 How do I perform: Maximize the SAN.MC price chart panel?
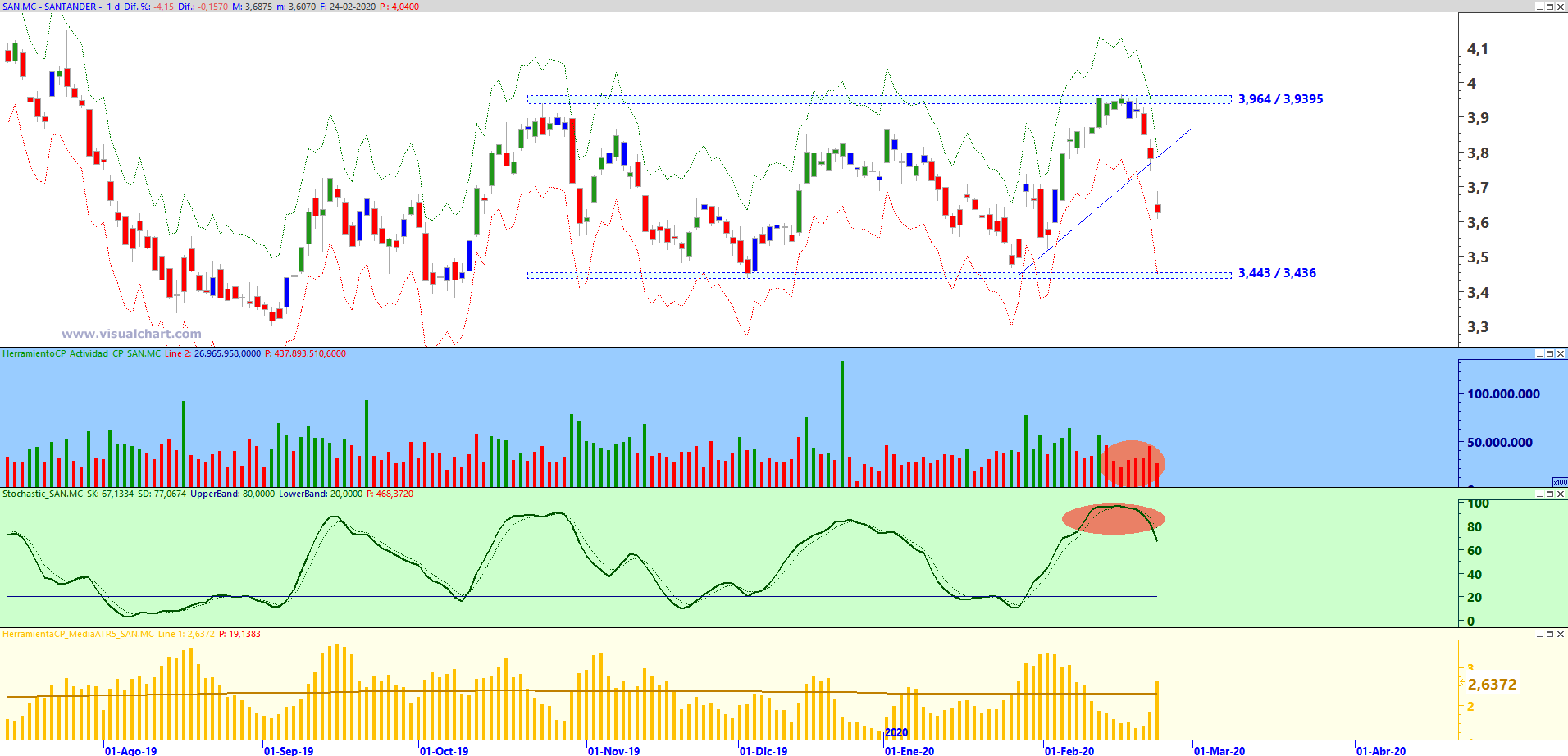pyautogui.click(x=1550, y=7)
